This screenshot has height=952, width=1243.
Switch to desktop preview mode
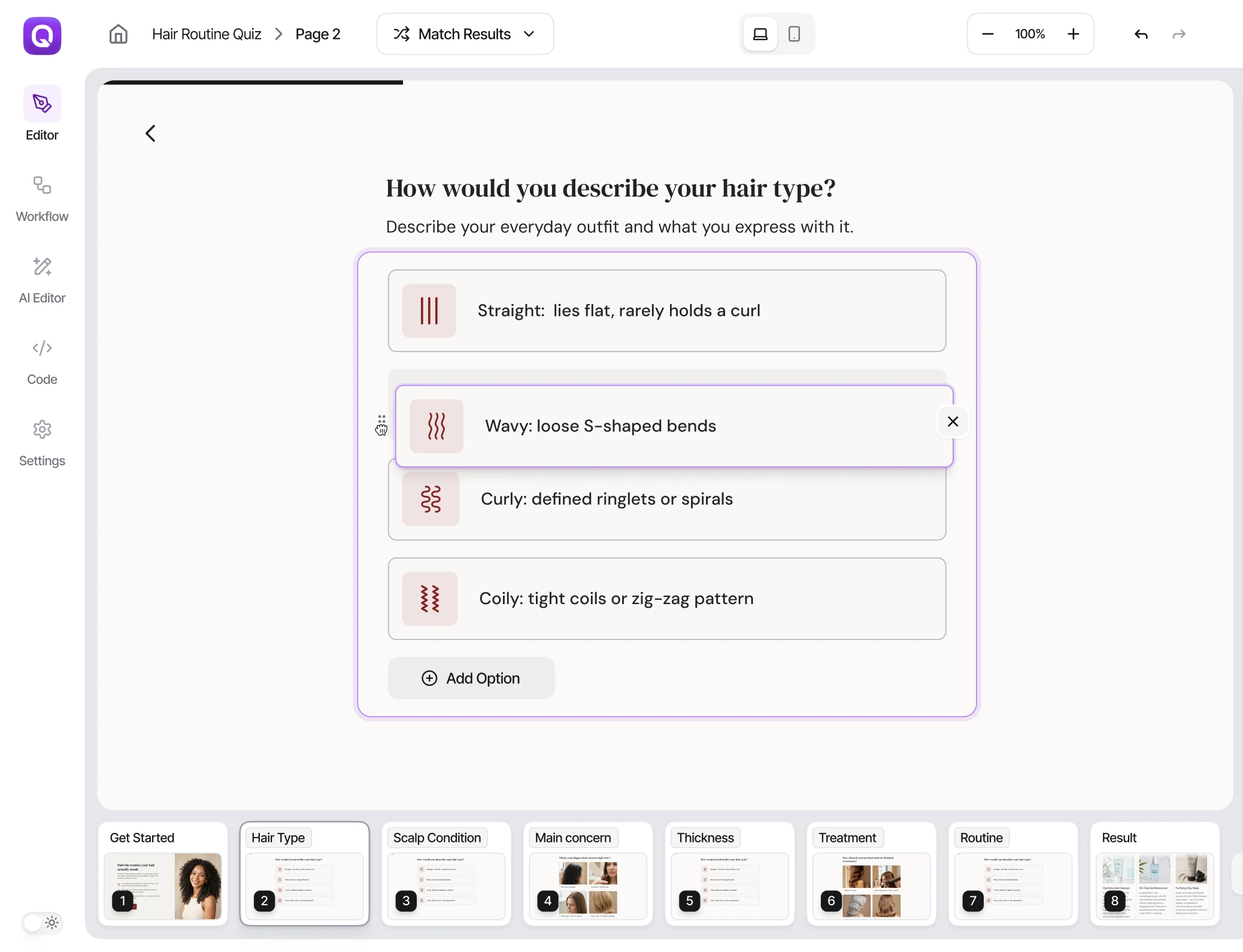(760, 34)
